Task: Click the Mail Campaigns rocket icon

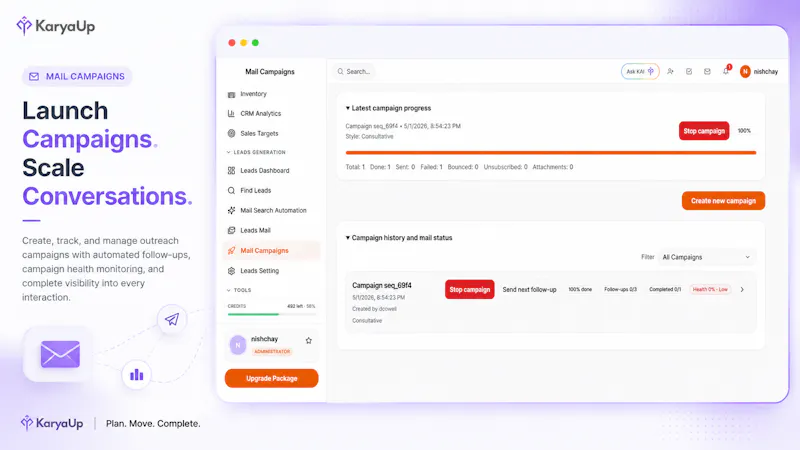Action: pos(231,251)
